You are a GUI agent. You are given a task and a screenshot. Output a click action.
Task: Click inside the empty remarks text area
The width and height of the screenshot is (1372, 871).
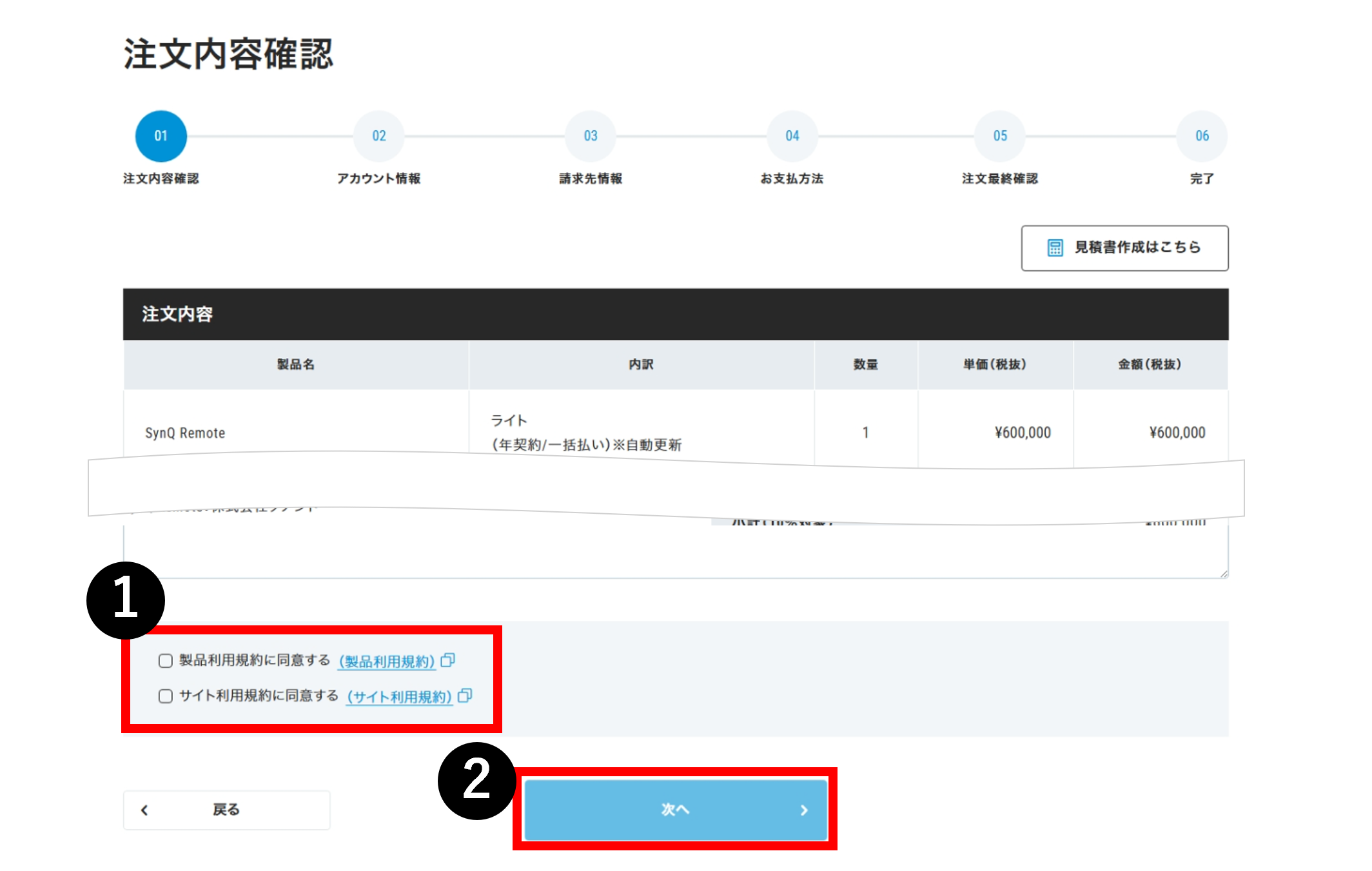click(645, 551)
